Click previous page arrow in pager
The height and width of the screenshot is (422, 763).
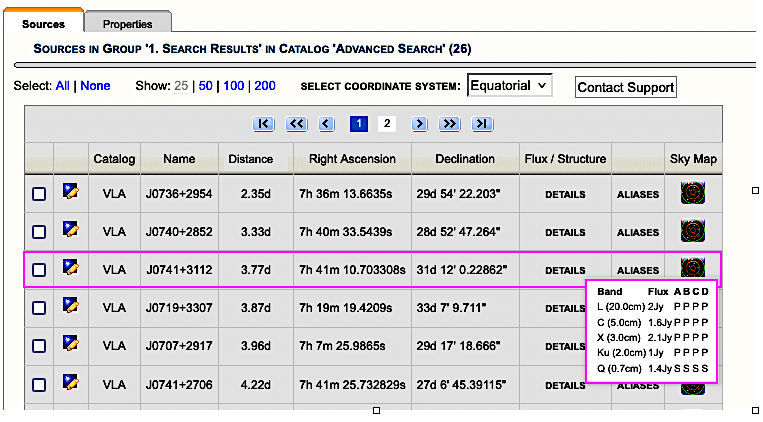click(x=327, y=123)
